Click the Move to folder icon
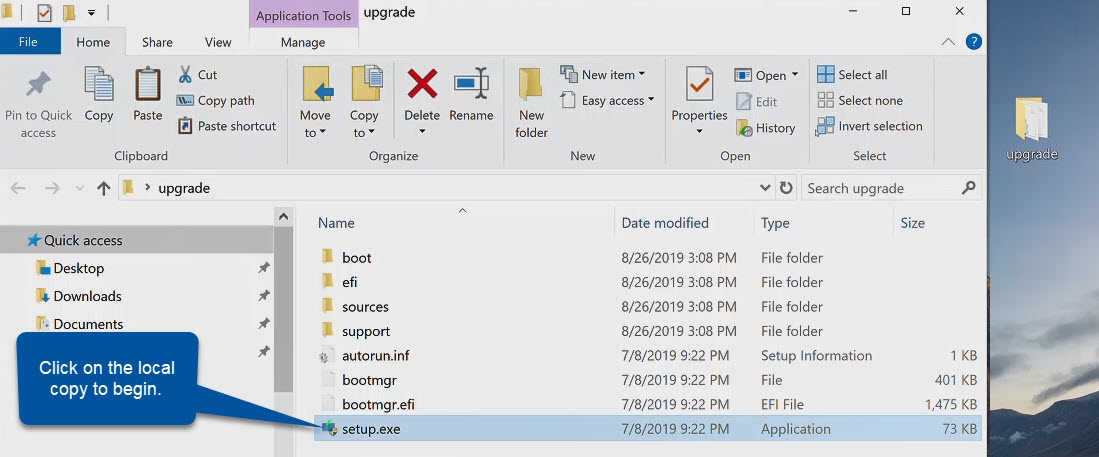Viewport: 1099px width, 457px height. pos(317,84)
